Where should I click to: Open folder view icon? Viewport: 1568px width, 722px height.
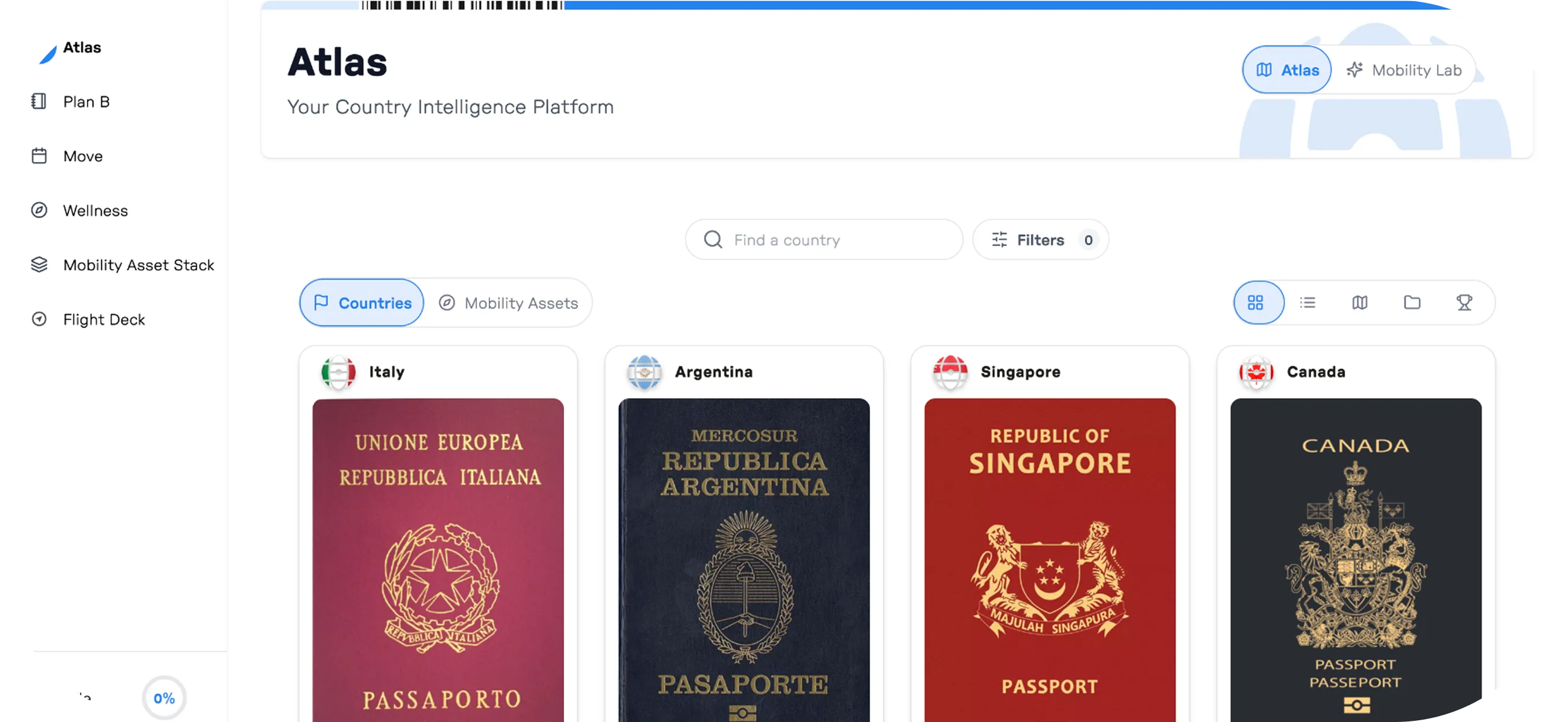(x=1412, y=303)
